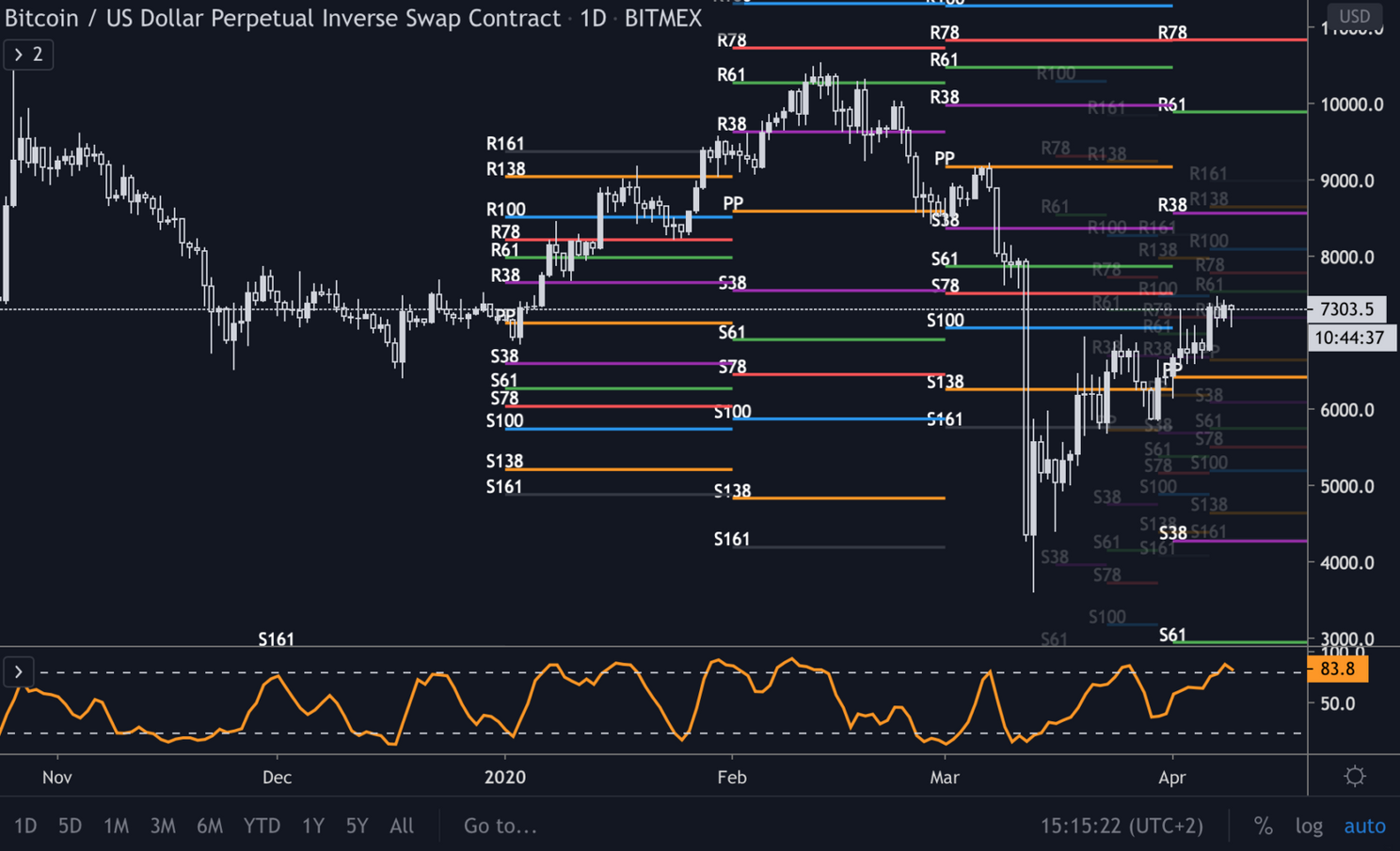Image resolution: width=1400 pixels, height=851 pixels.
Task: Click the R161 pivot label in January
Action: pos(505,144)
